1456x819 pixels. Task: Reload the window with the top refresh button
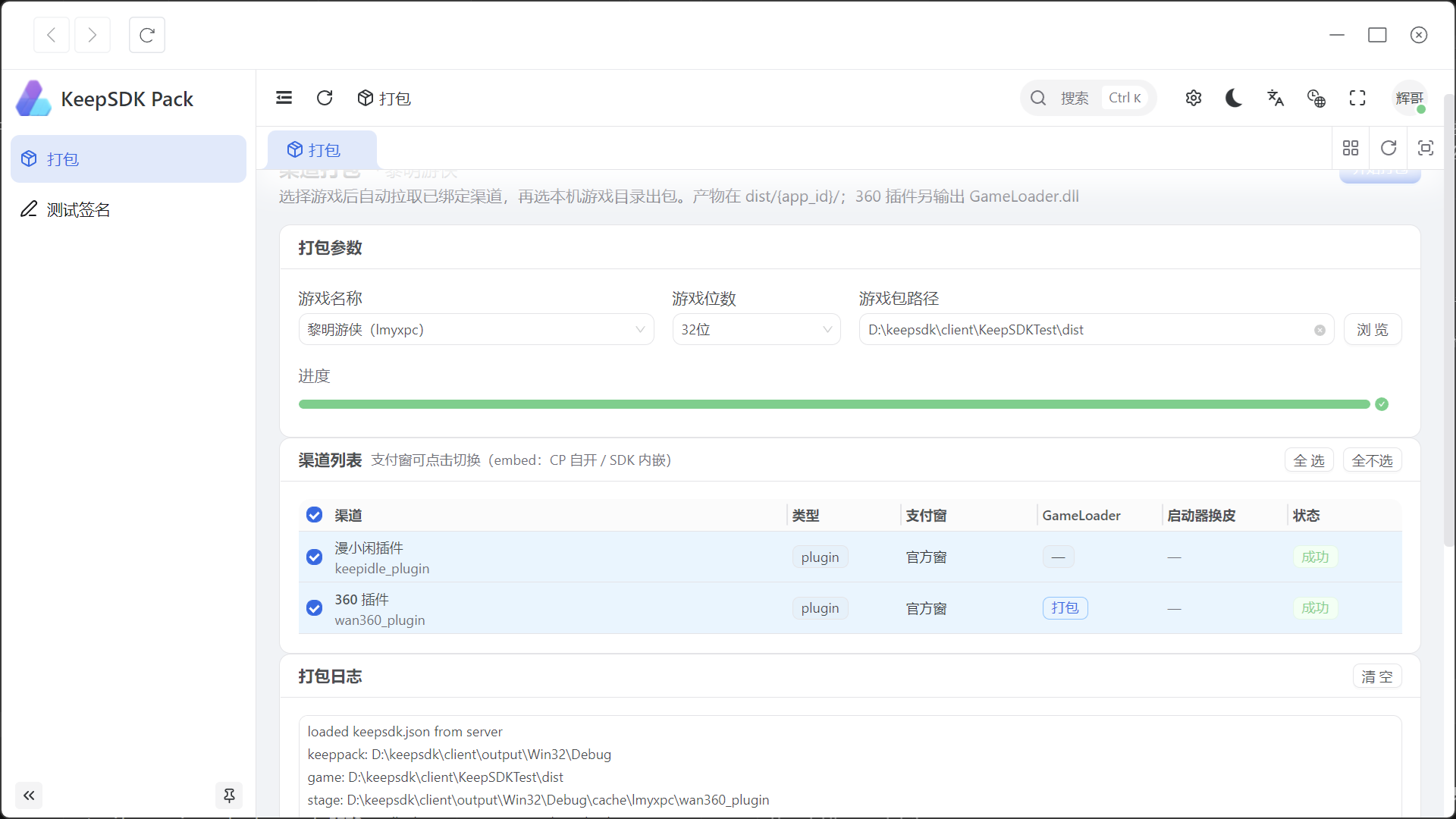pyautogui.click(x=147, y=35)
